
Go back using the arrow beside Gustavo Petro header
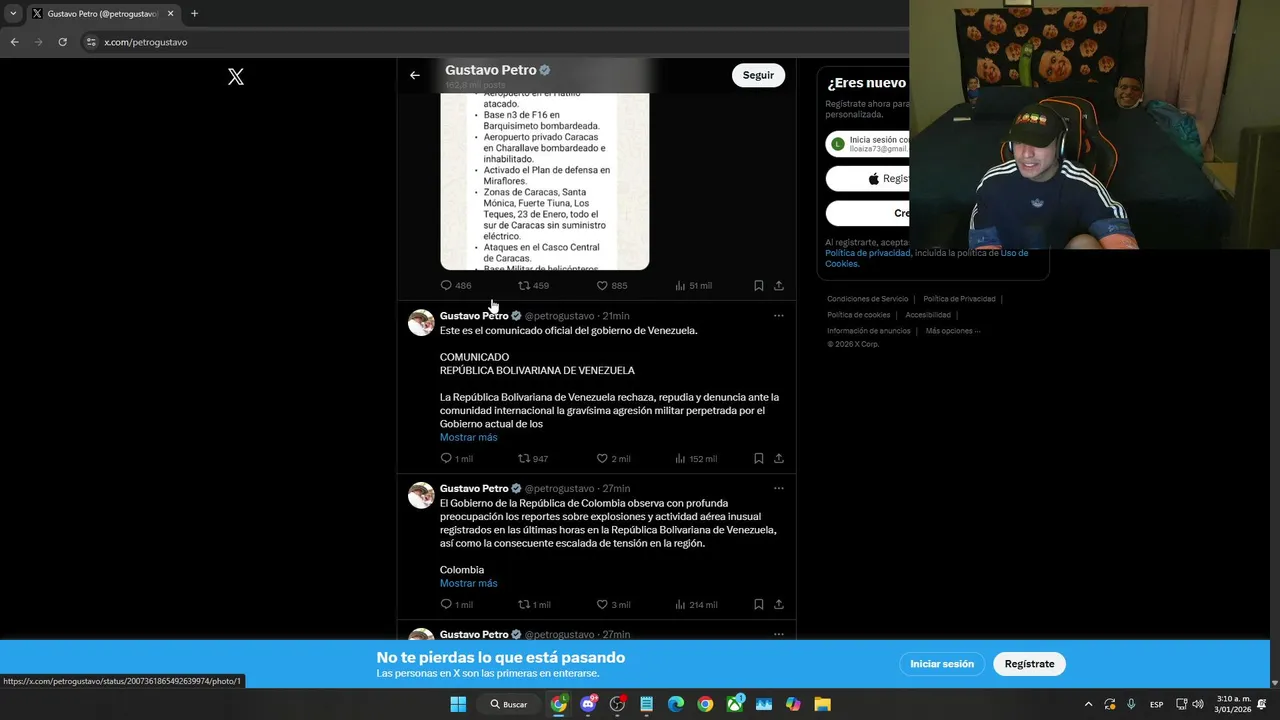pyautogui.click(x=415, y=75)
